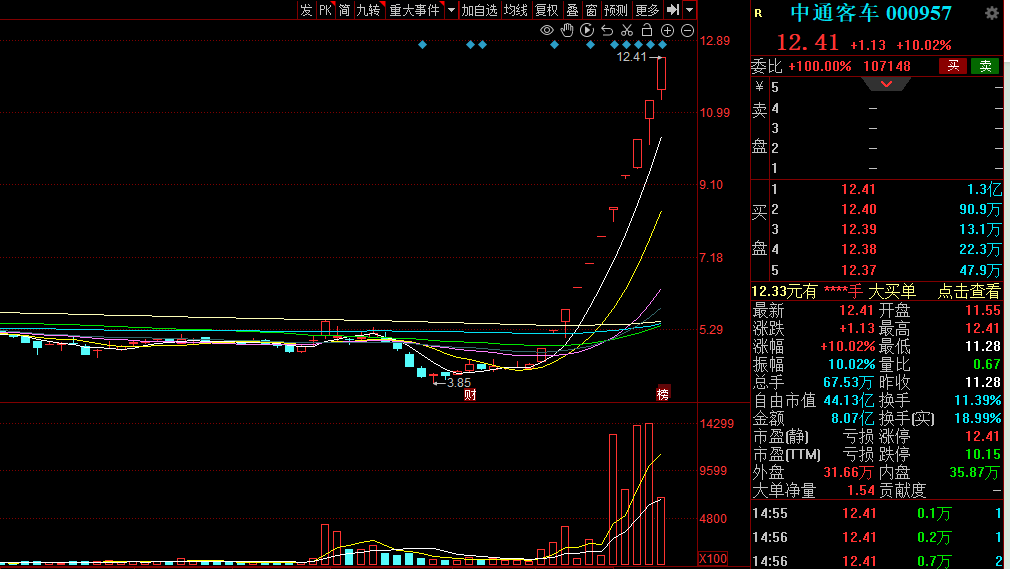This screenshot has width=1010, height=569.
Task: Click the 跌停 price 10.15
Action: 983,454
